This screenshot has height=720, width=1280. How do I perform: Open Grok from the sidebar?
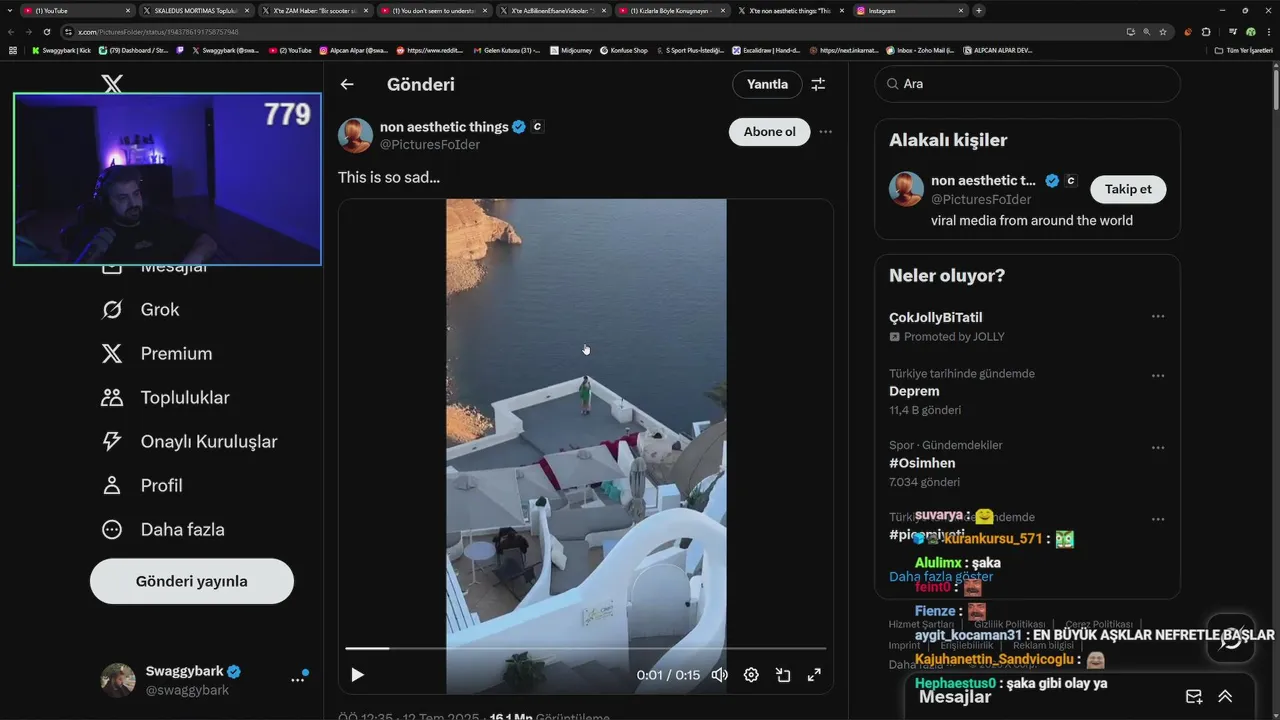pos(140,310)
